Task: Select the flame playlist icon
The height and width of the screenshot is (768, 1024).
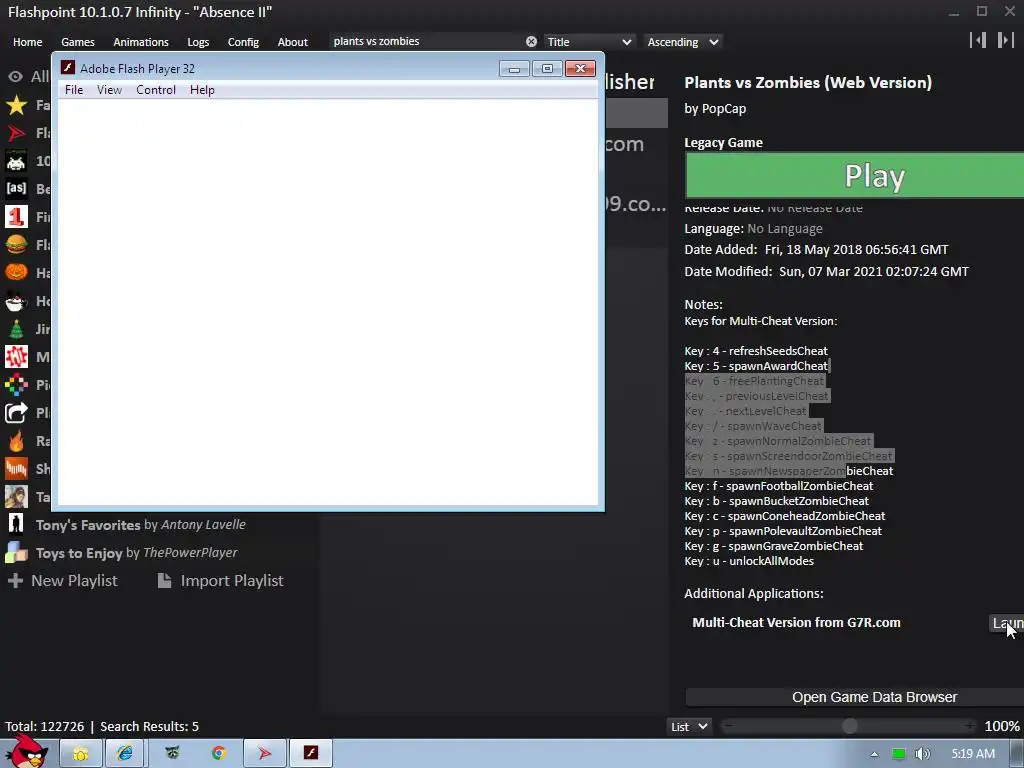Action: 16,441
